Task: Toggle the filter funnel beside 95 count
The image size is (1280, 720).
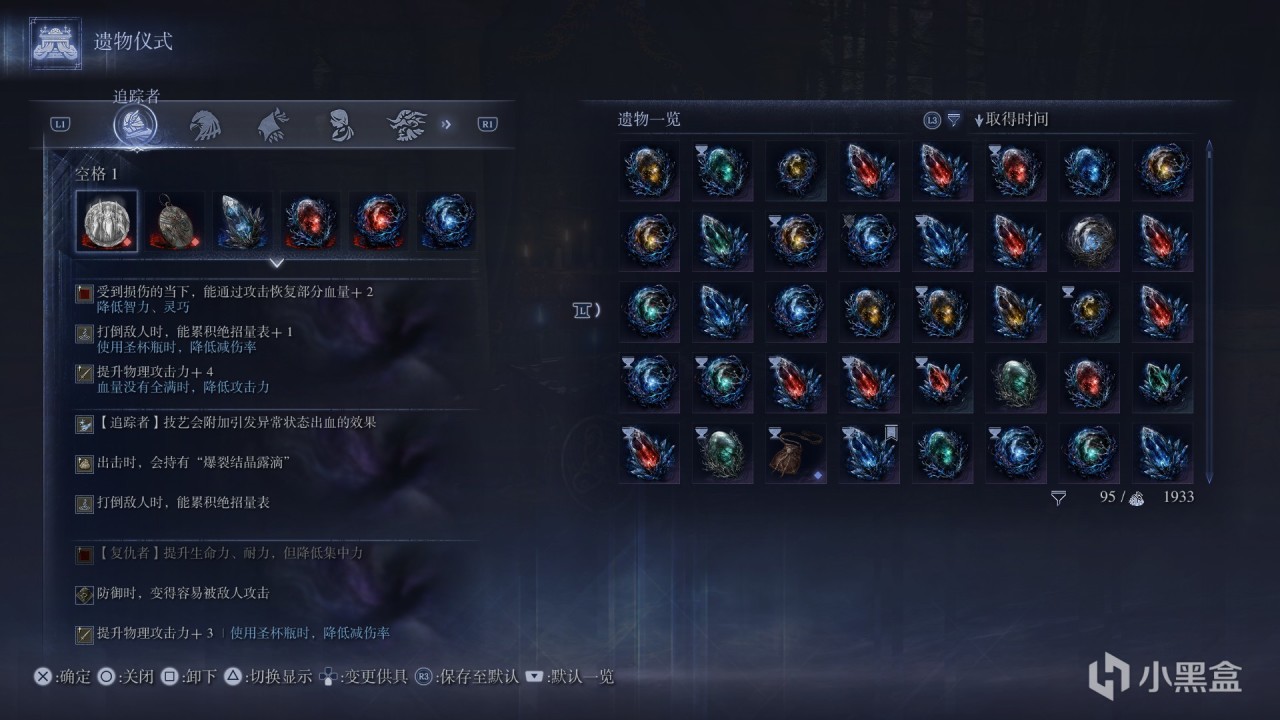Action: coord(1059,497)
